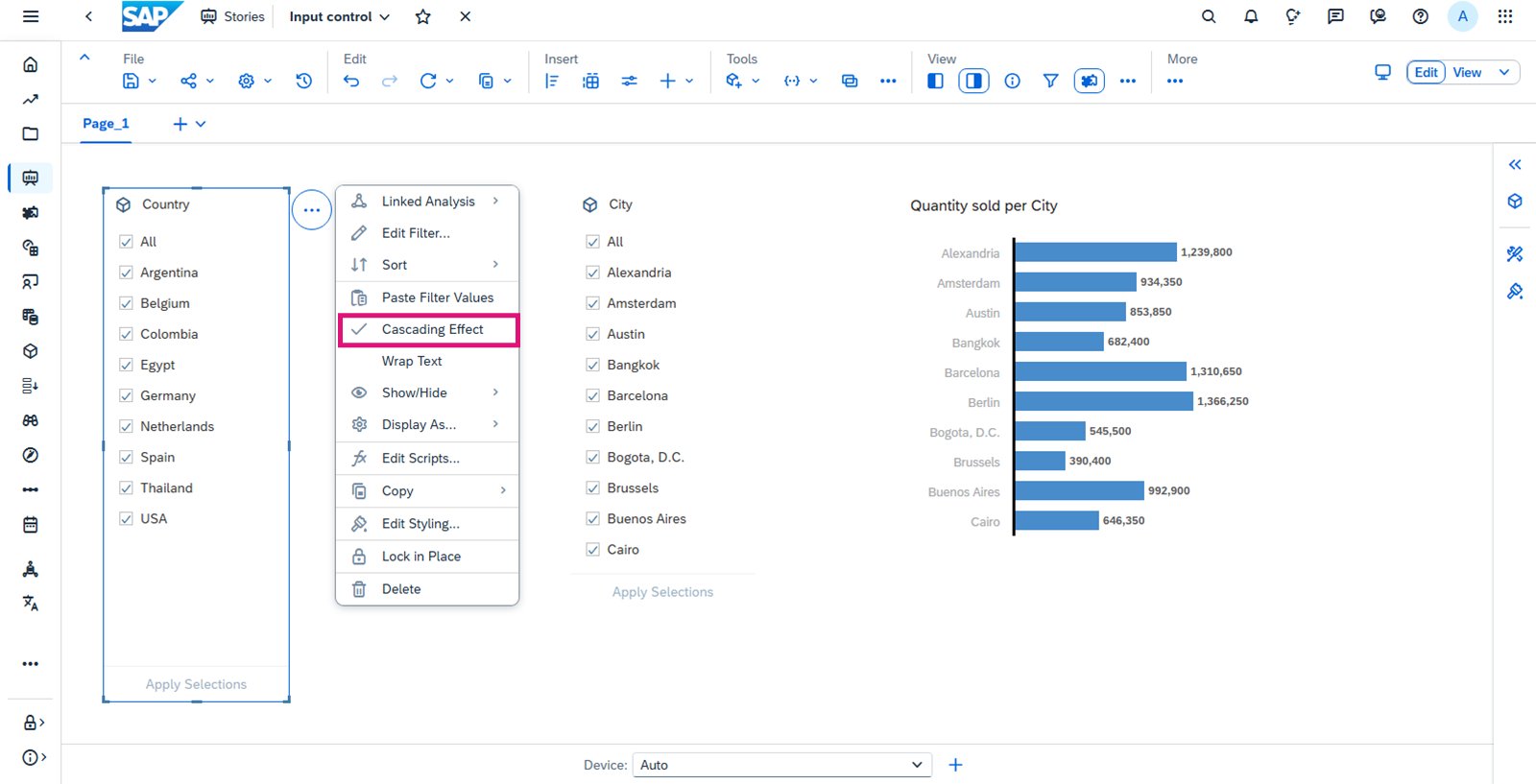
Task: Click Apply Selections under City
Action: 662,592
